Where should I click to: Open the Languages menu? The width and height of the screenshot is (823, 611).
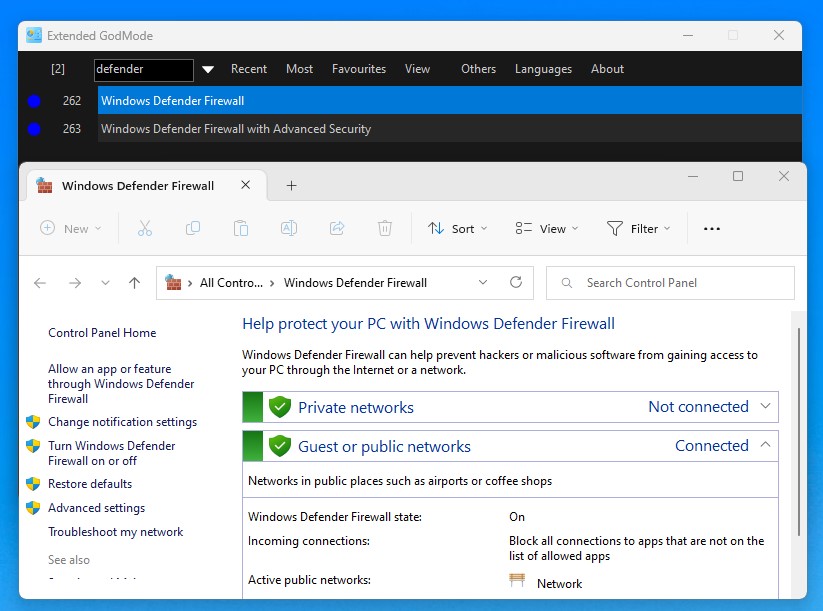[543, 69]
